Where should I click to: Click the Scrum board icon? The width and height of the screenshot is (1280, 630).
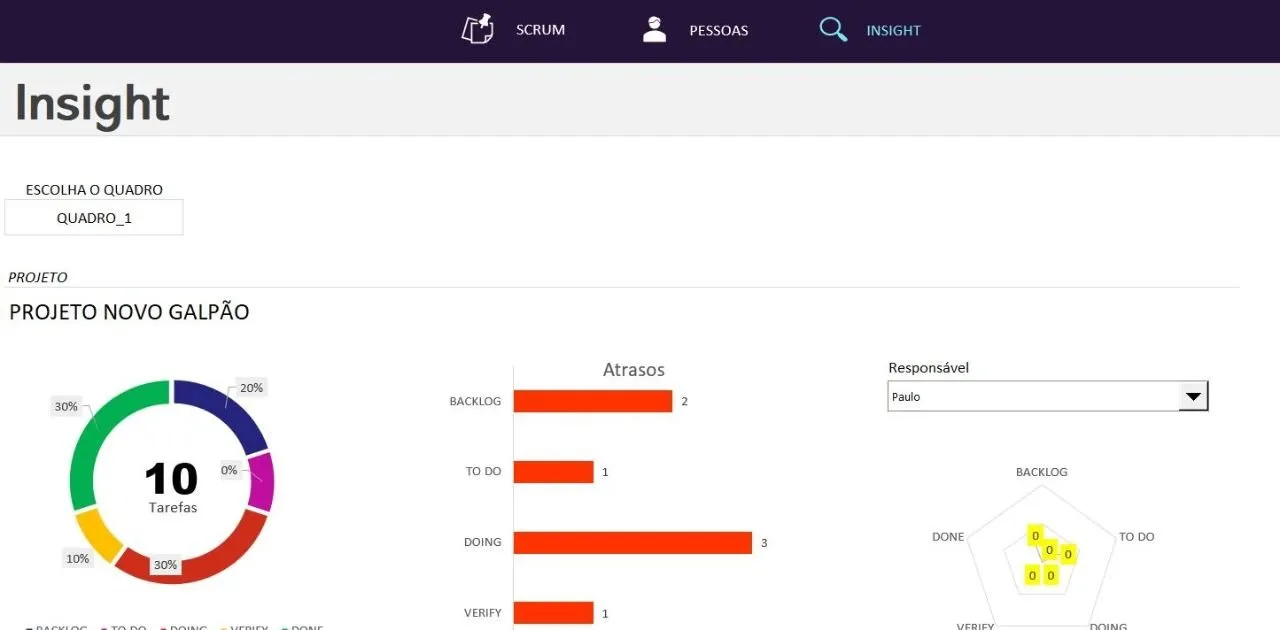[478, 30]
